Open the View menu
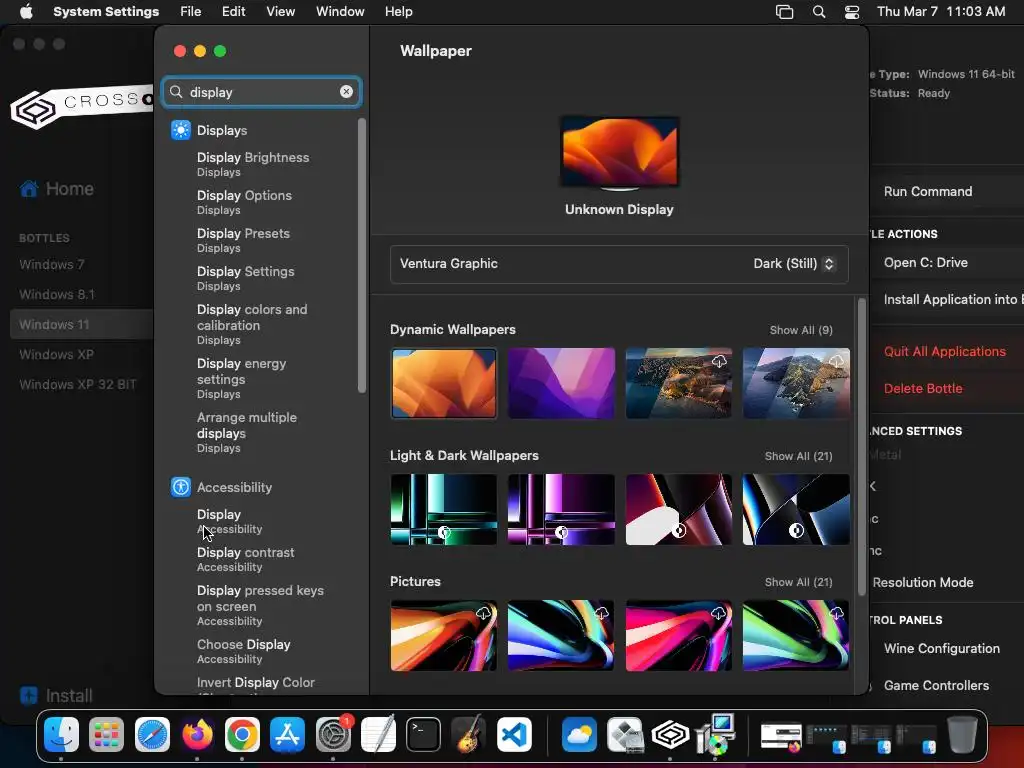This screenshot has width=1024, height=768. pos(281,12)
